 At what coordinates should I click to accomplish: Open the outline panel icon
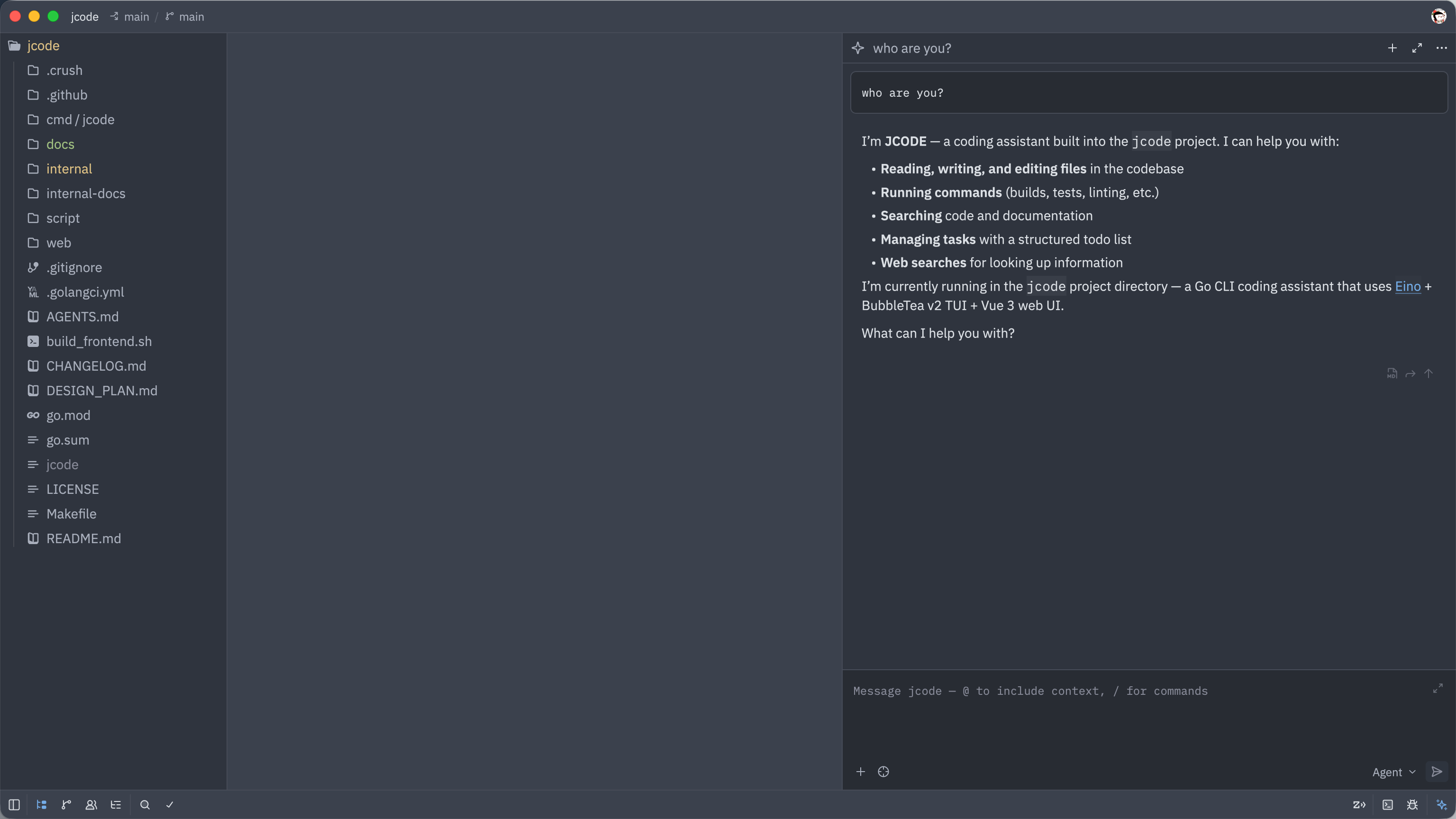point(116,804)
